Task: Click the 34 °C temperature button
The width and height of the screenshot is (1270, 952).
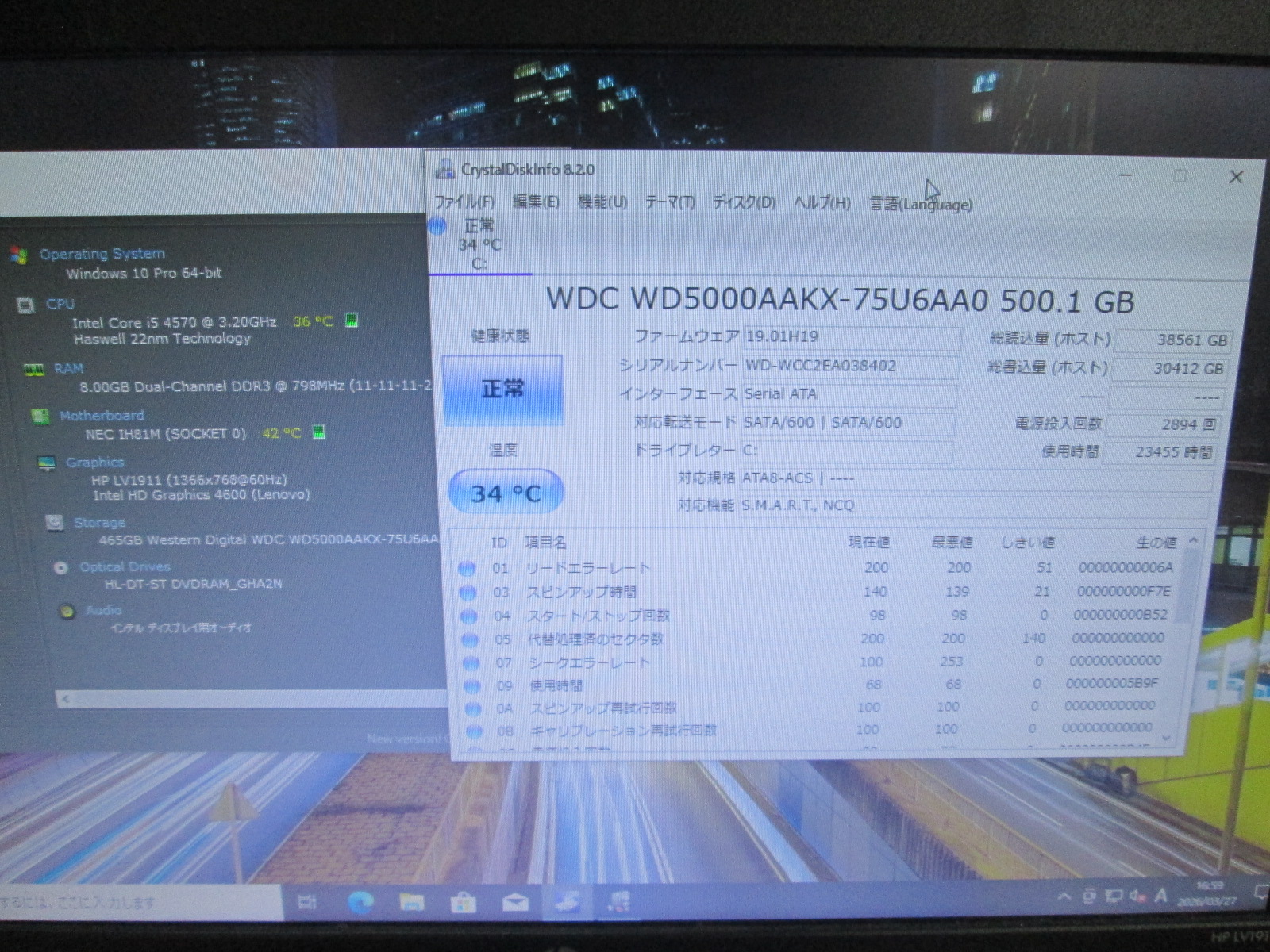Action: tap(506, 493)
